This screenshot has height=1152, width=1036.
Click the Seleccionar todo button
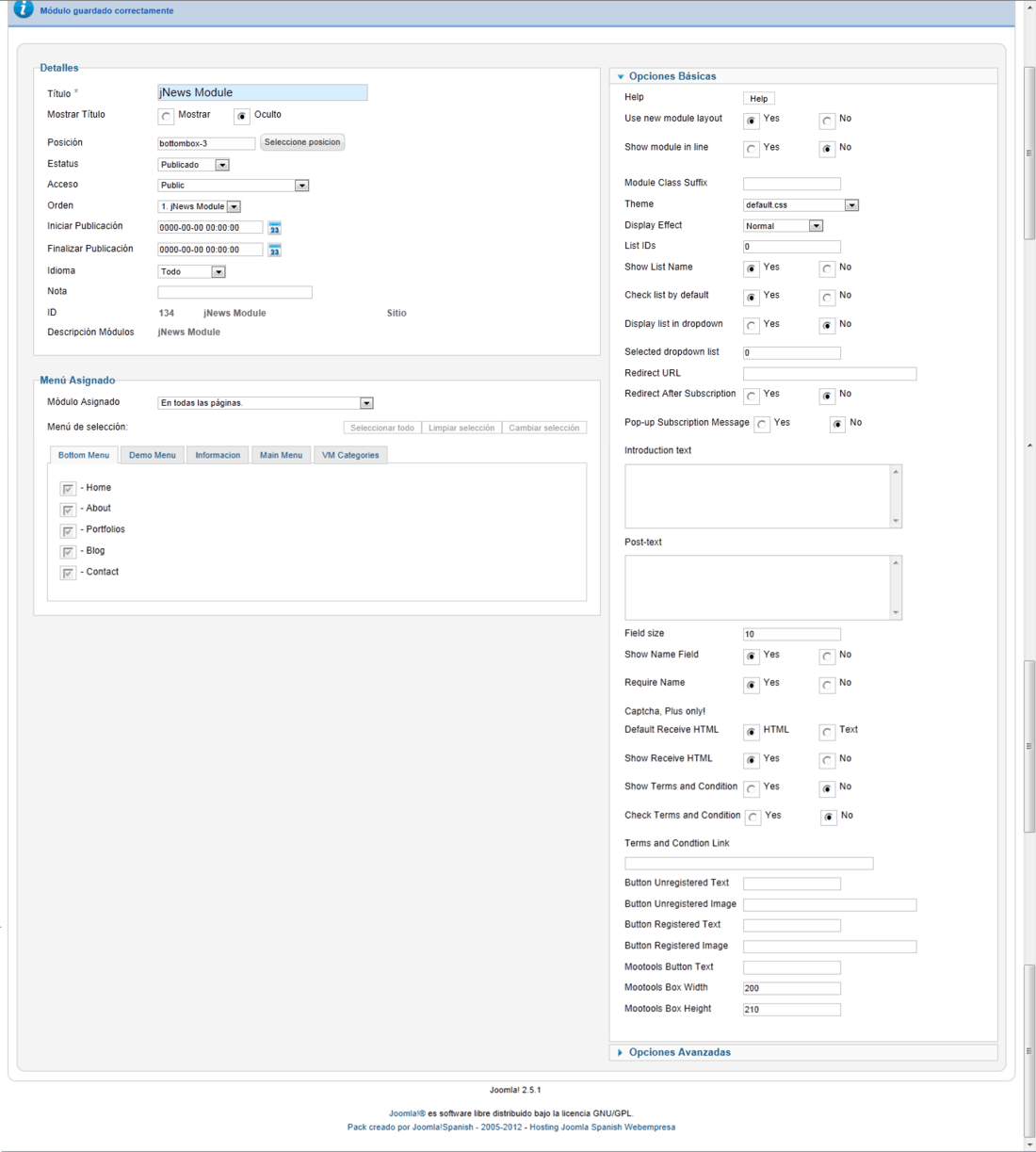[x=382, y=428]
